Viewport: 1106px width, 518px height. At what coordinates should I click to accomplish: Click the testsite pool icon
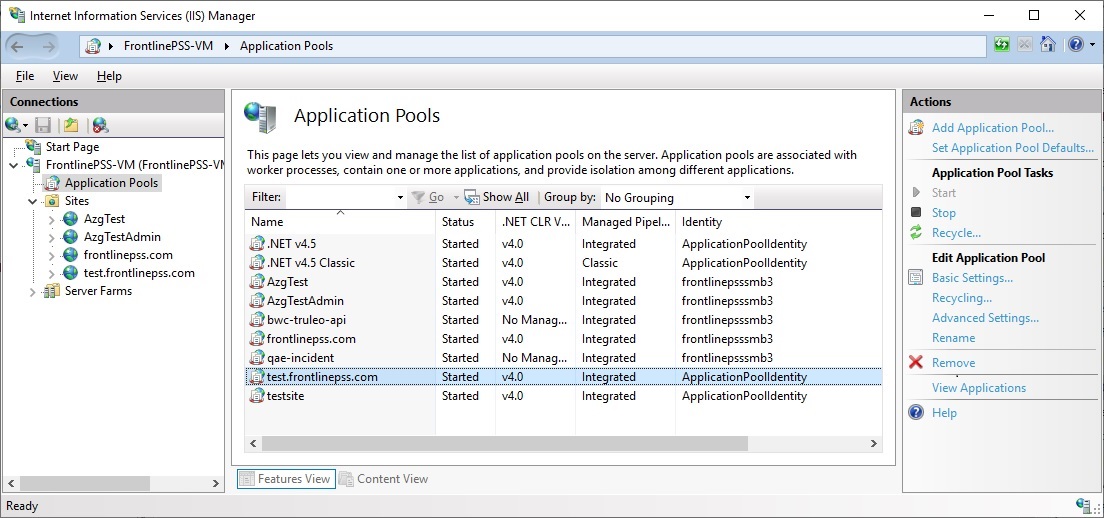[257, 397]
